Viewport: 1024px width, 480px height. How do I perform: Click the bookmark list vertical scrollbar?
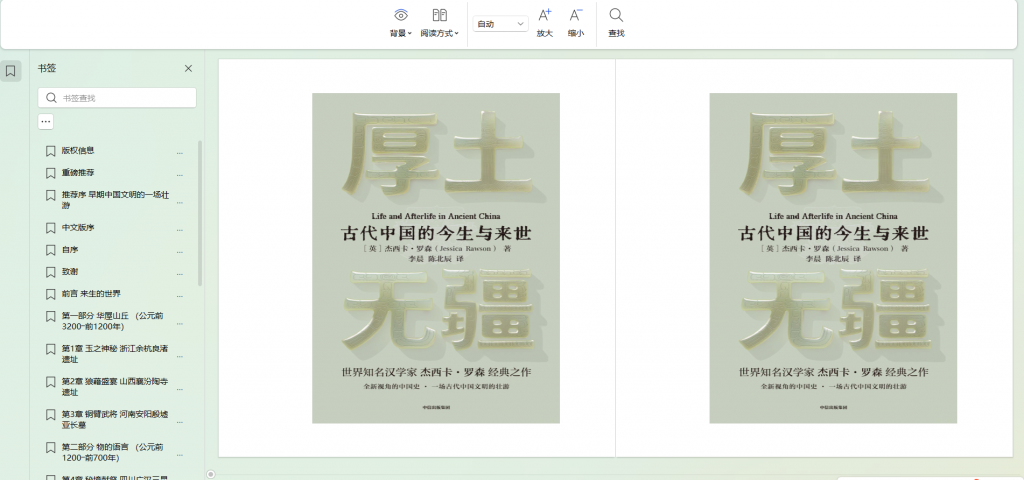pyautogui.click(x=200, y=212)
